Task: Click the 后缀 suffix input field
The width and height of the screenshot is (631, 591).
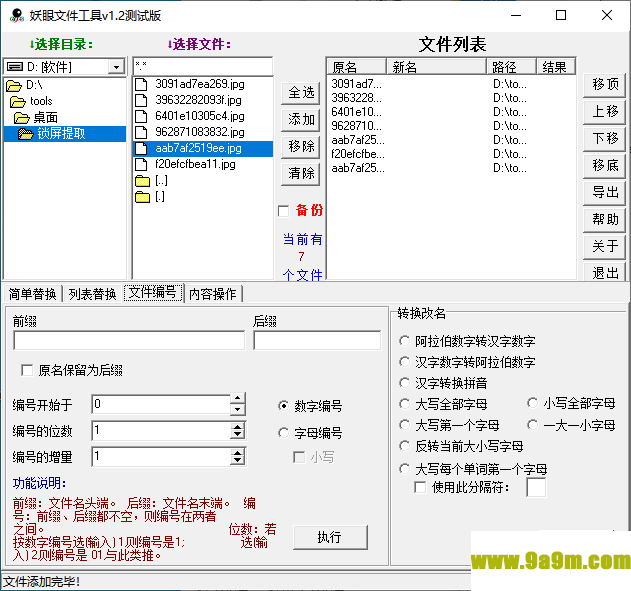Action: tap(317, 340)
